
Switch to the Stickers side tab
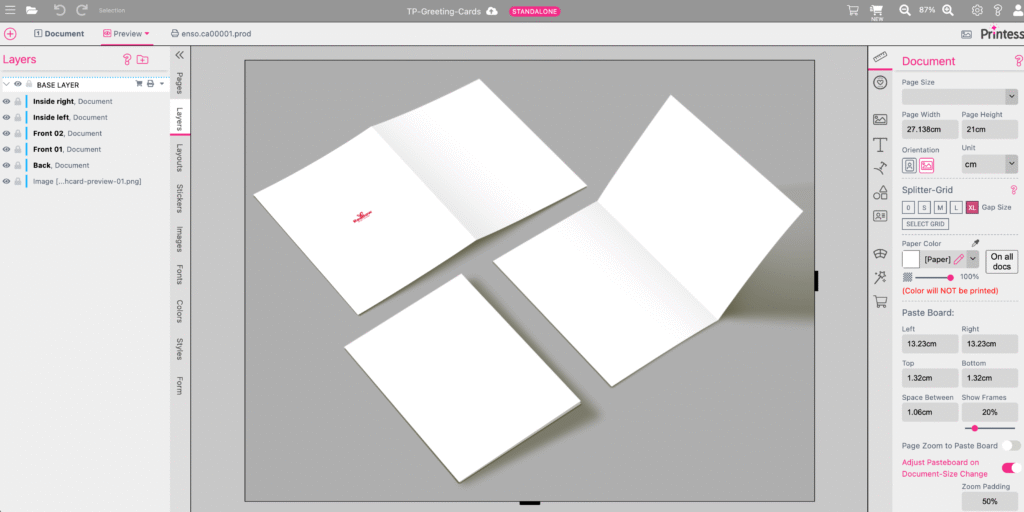click(179, 198)
